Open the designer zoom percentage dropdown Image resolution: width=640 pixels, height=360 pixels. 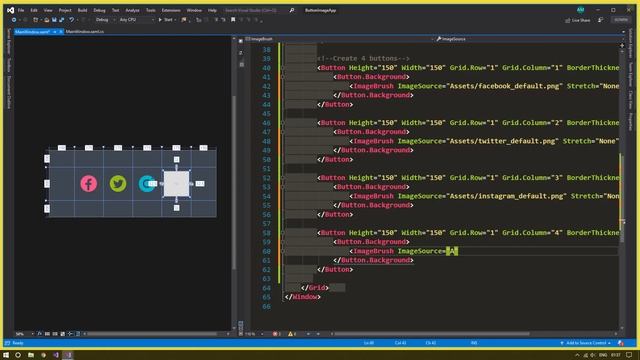click(25, 334)
